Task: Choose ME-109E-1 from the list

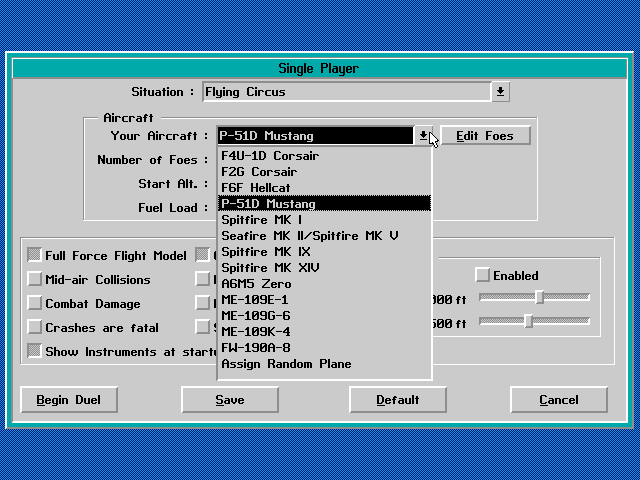Action: (324, 300)
